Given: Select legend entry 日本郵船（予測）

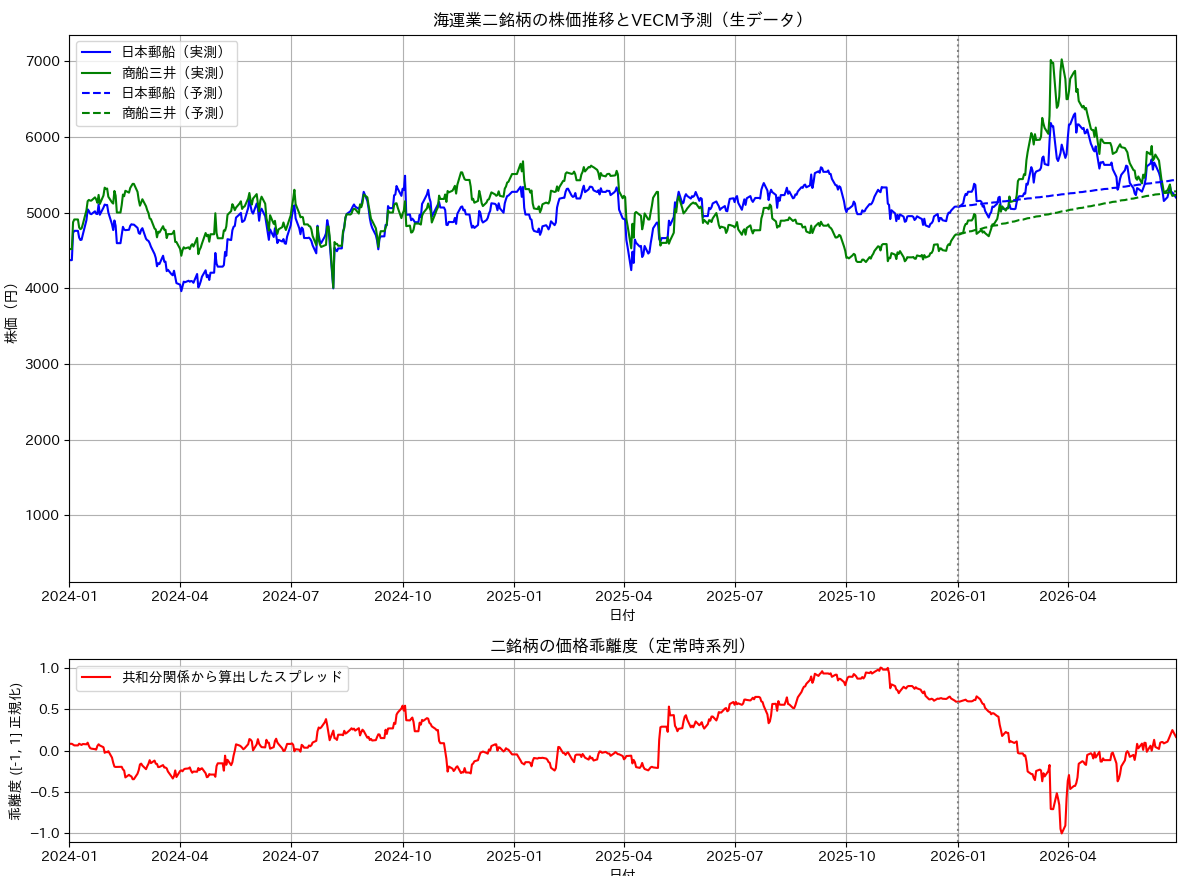Looking at the screenshot, I should tap(155, 93).
